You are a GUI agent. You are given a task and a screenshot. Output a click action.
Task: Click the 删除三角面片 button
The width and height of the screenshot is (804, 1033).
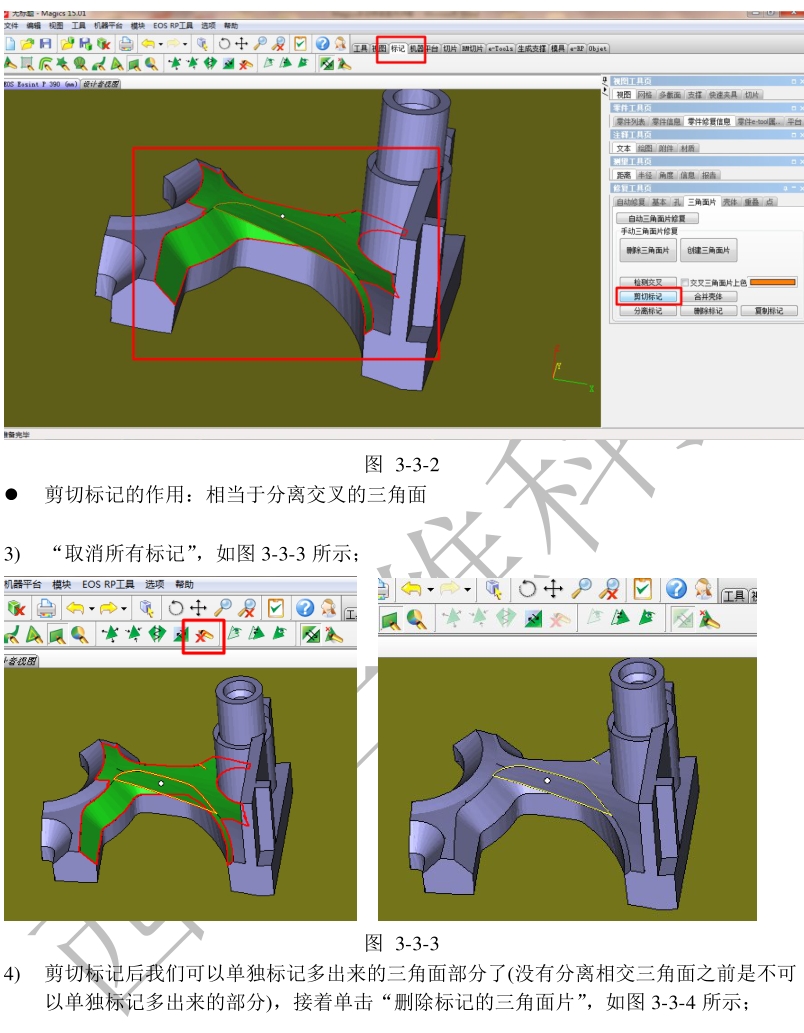click(x=647, y=250)
